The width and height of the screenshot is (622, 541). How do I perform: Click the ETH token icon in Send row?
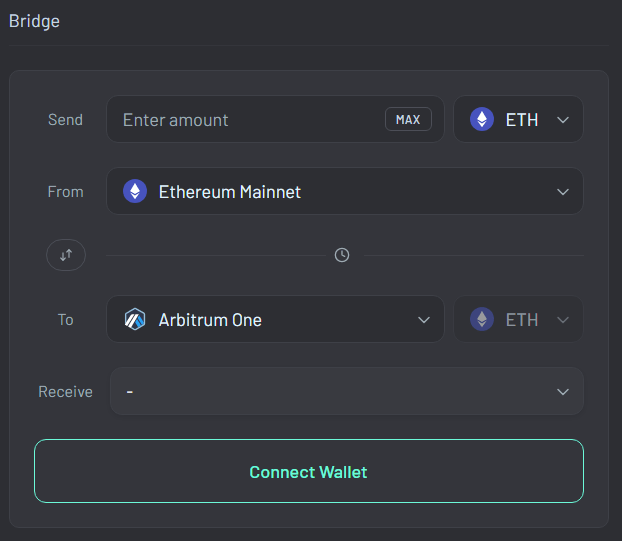tap(482, 120)
